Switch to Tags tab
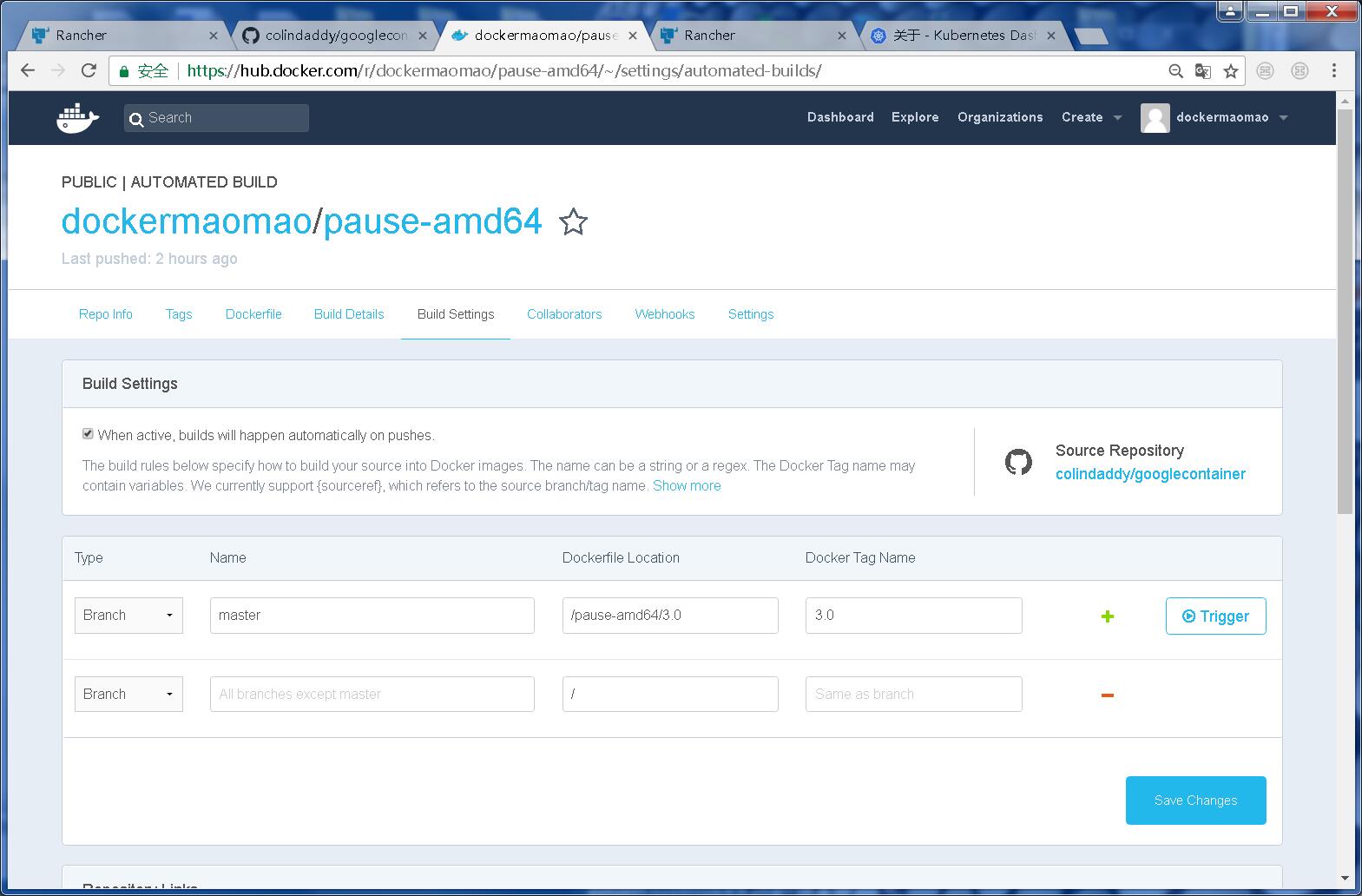The height and width of the screenshot is (896, 1362). pyautogui.click(x=179, y=314)
